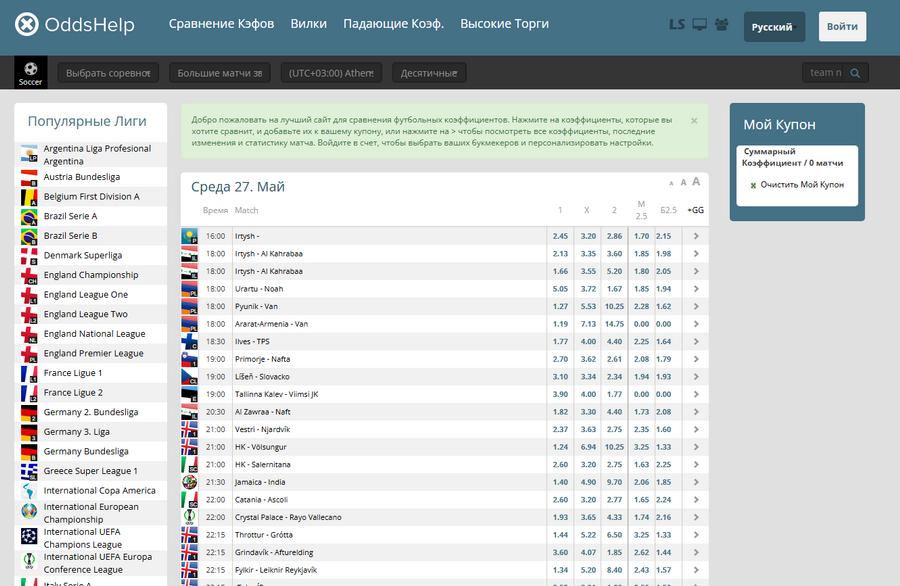Open the Сравнение Кэфов menu
The height and width of the screenshot is (586, 900).
pyautogui.click(x=221, y=24)
